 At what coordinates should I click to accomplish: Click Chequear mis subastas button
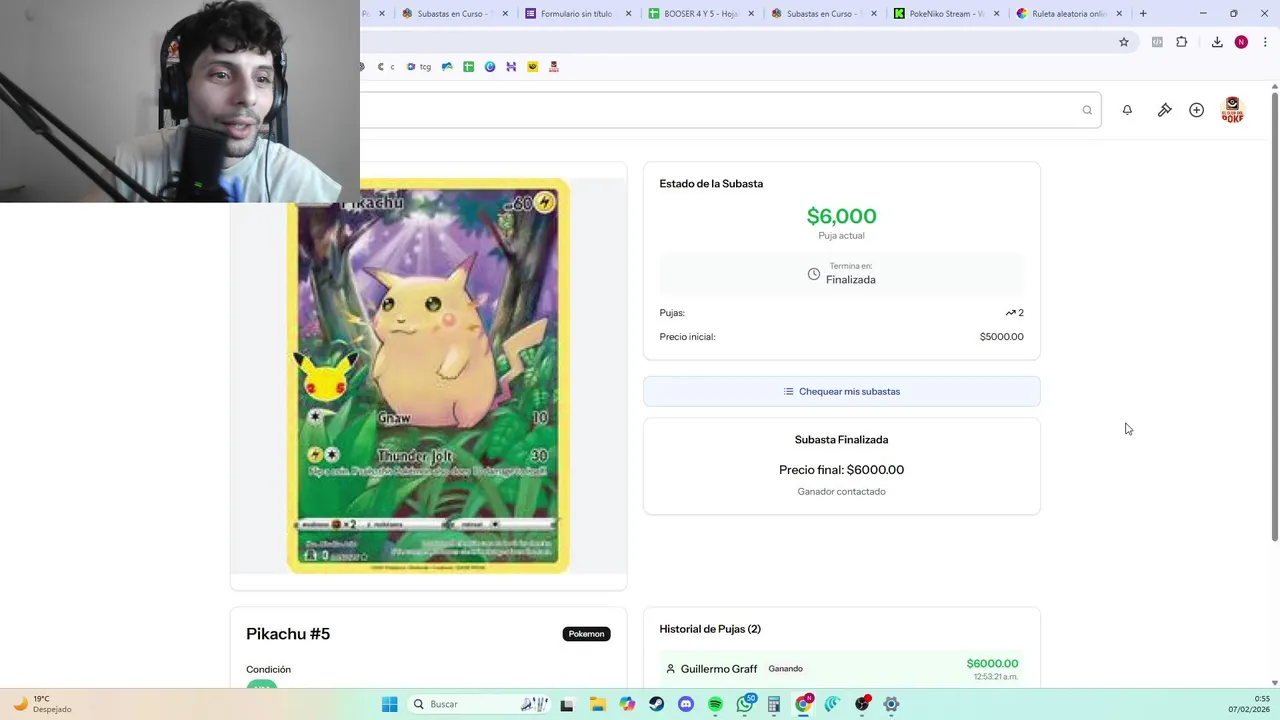pos(842,391)
